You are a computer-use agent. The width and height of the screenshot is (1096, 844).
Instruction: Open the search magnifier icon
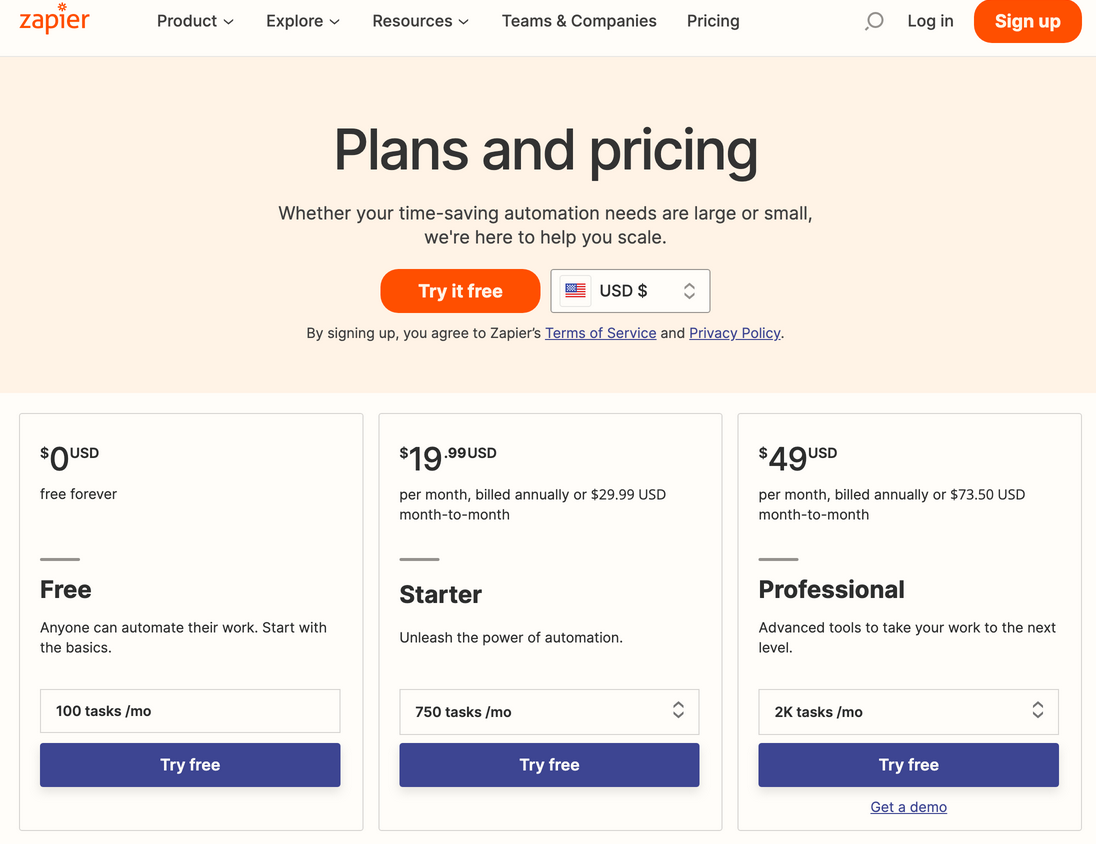[874, 21]
